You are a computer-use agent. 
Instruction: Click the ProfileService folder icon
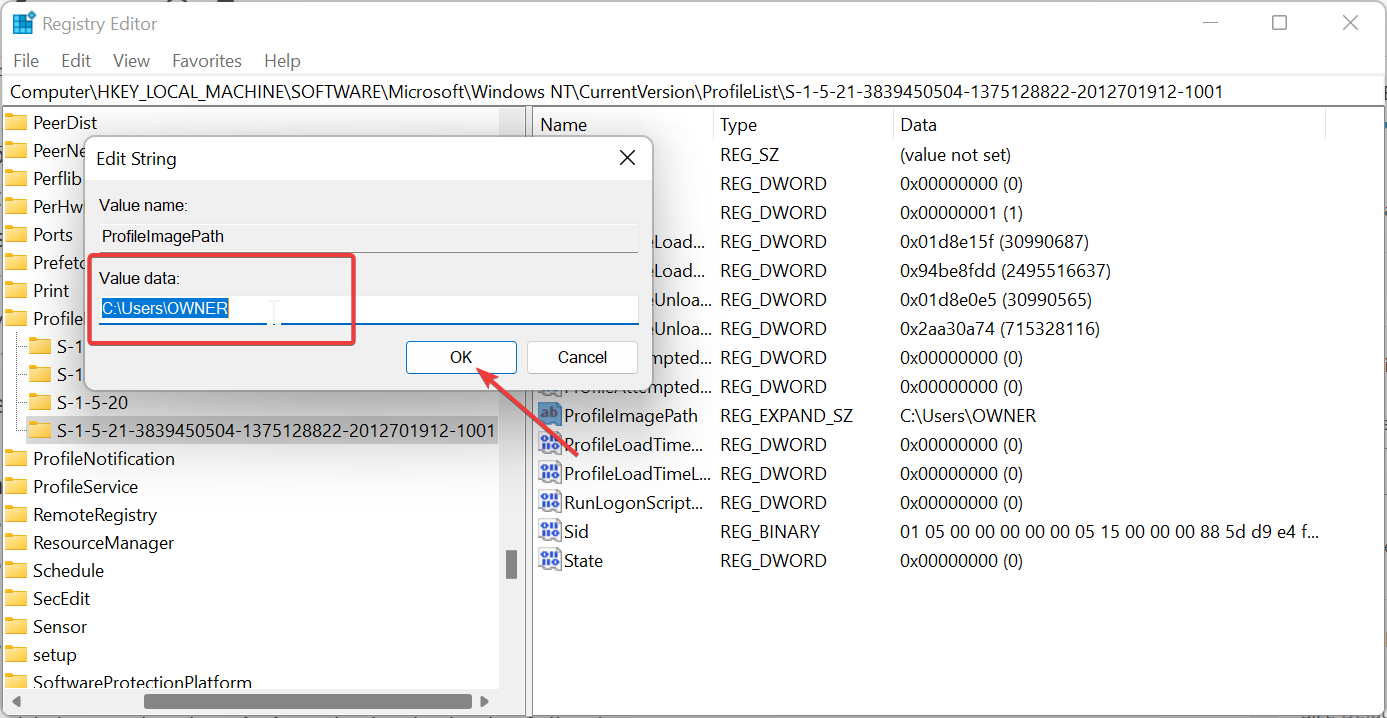click(15, 487)
